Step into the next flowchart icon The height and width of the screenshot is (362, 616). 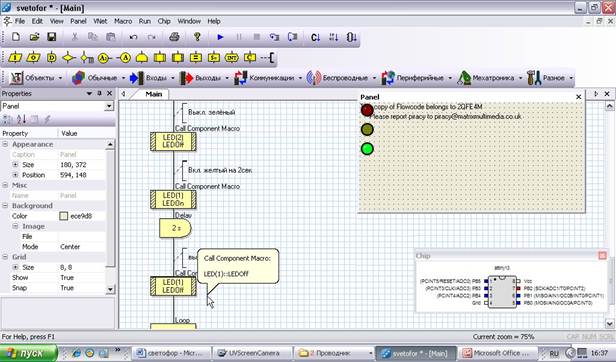click(274, 37)
